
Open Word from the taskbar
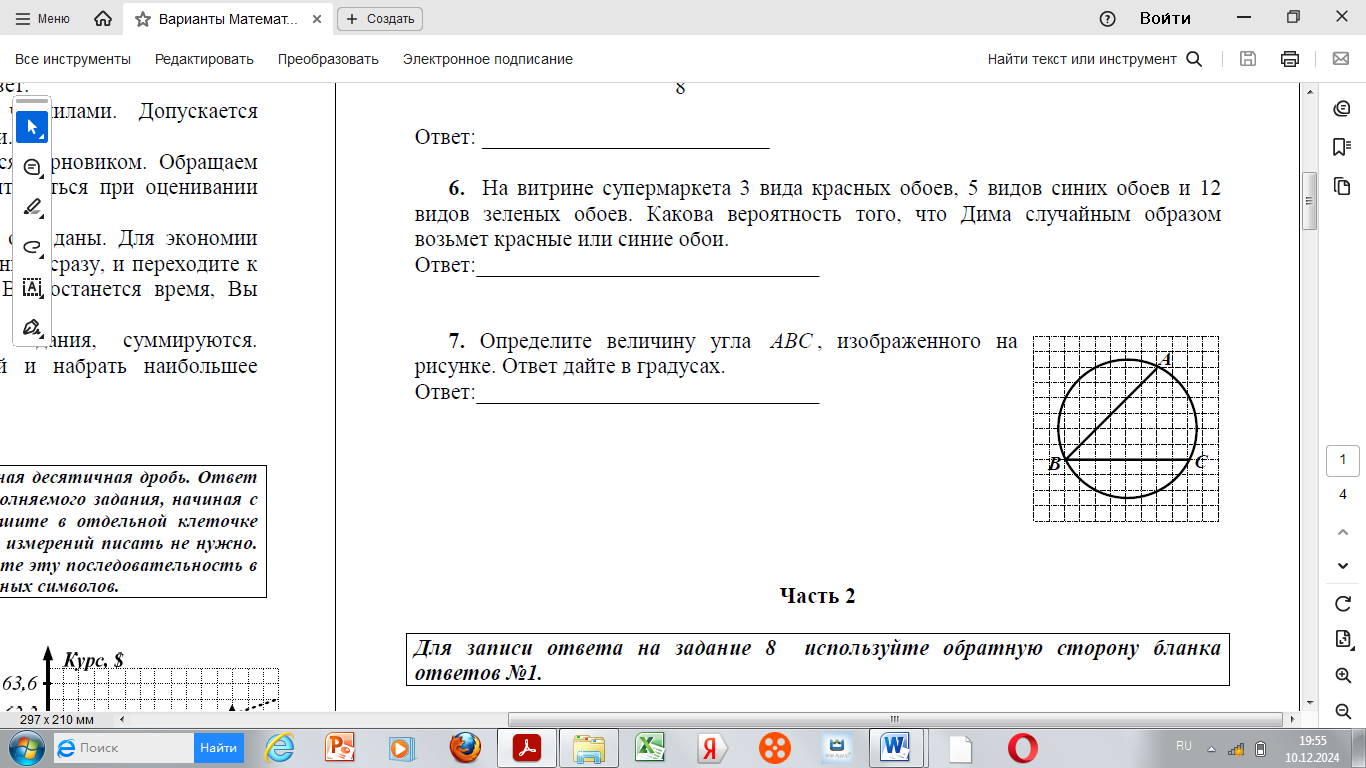895,747
